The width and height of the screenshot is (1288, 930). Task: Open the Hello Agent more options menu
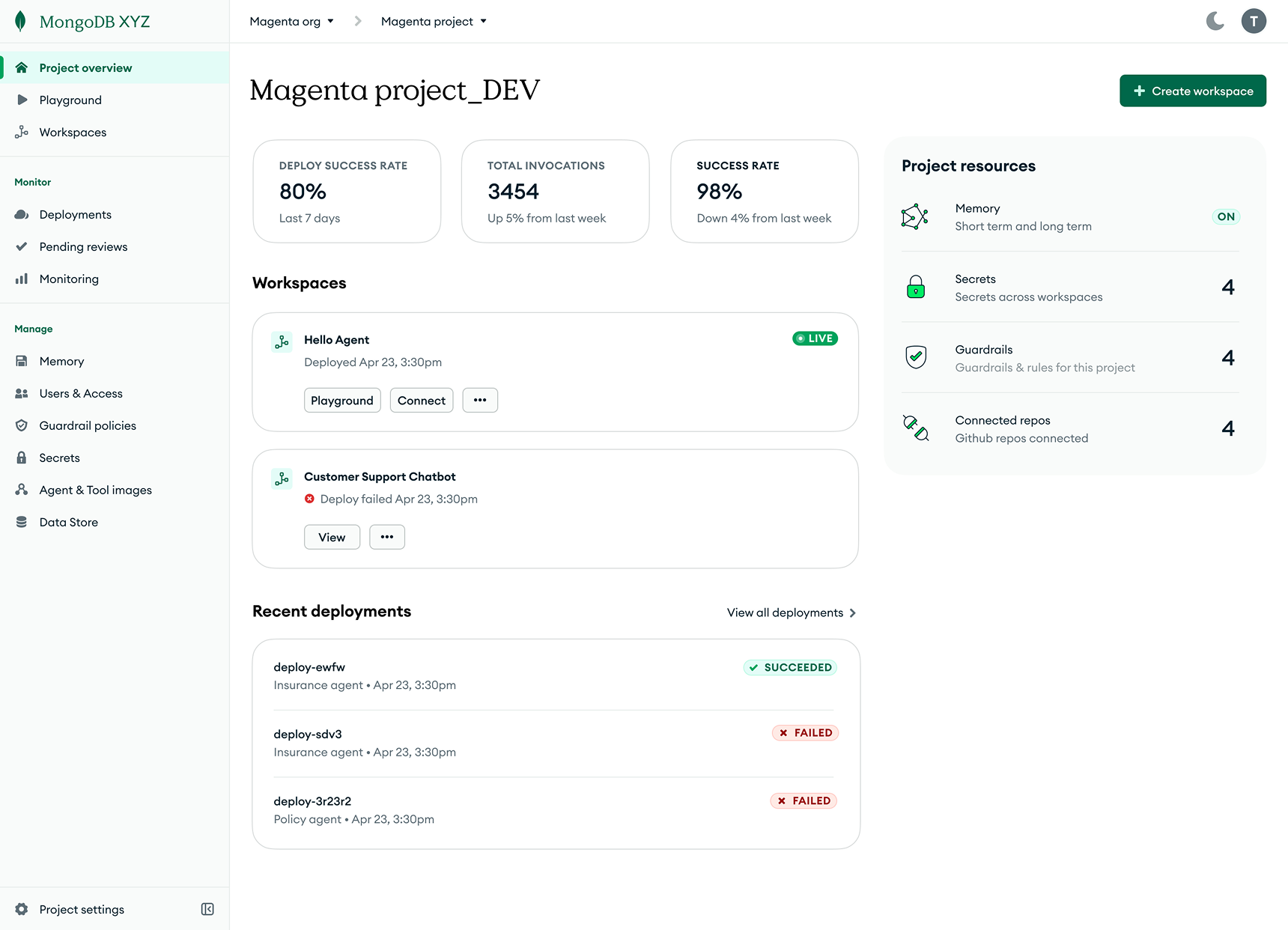pyautogui.click(x=480, y=400)
